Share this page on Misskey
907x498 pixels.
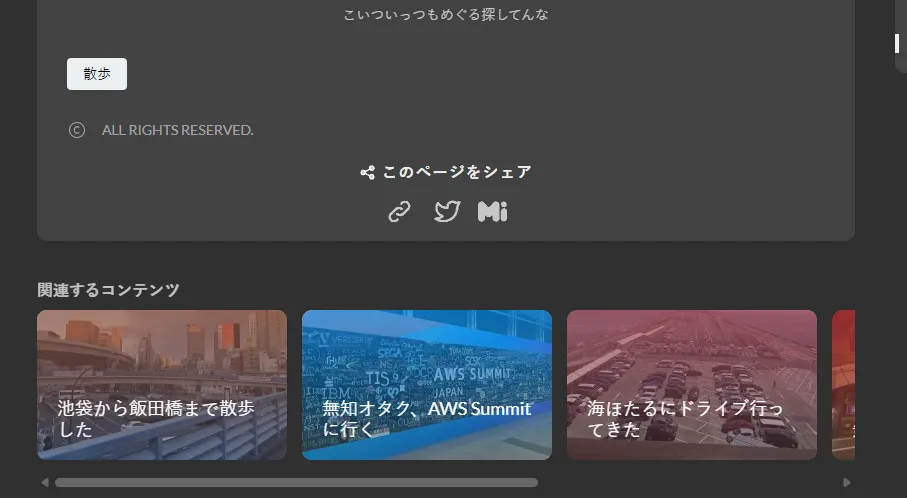coord(493,212)
